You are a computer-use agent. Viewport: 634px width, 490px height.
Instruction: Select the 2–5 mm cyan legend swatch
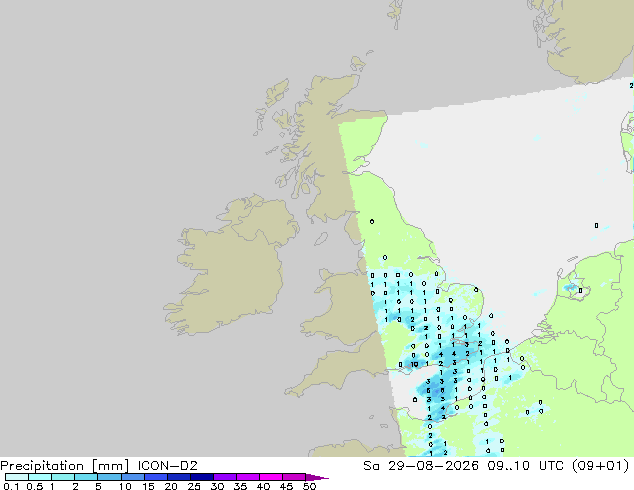(86, 477)
